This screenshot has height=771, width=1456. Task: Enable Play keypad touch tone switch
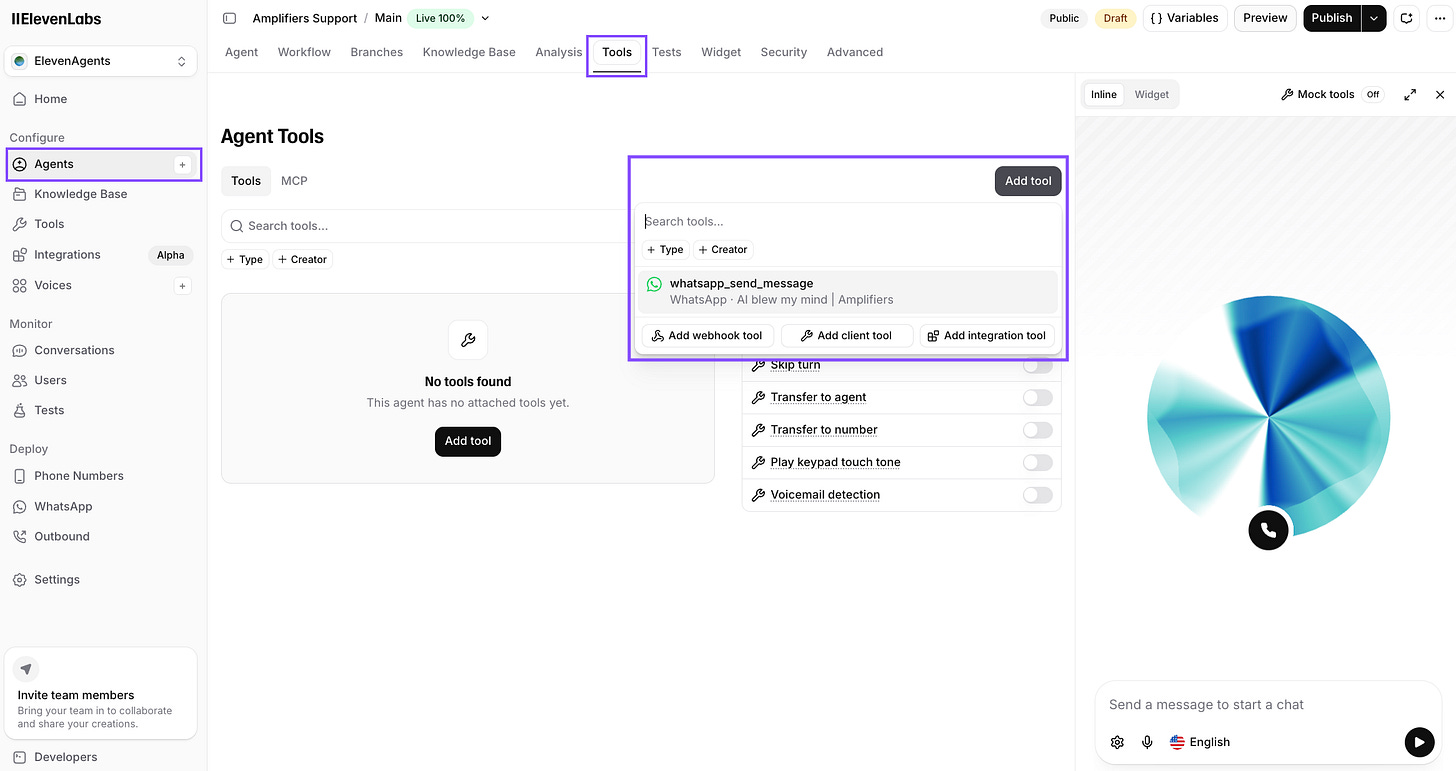point(1038,462)
